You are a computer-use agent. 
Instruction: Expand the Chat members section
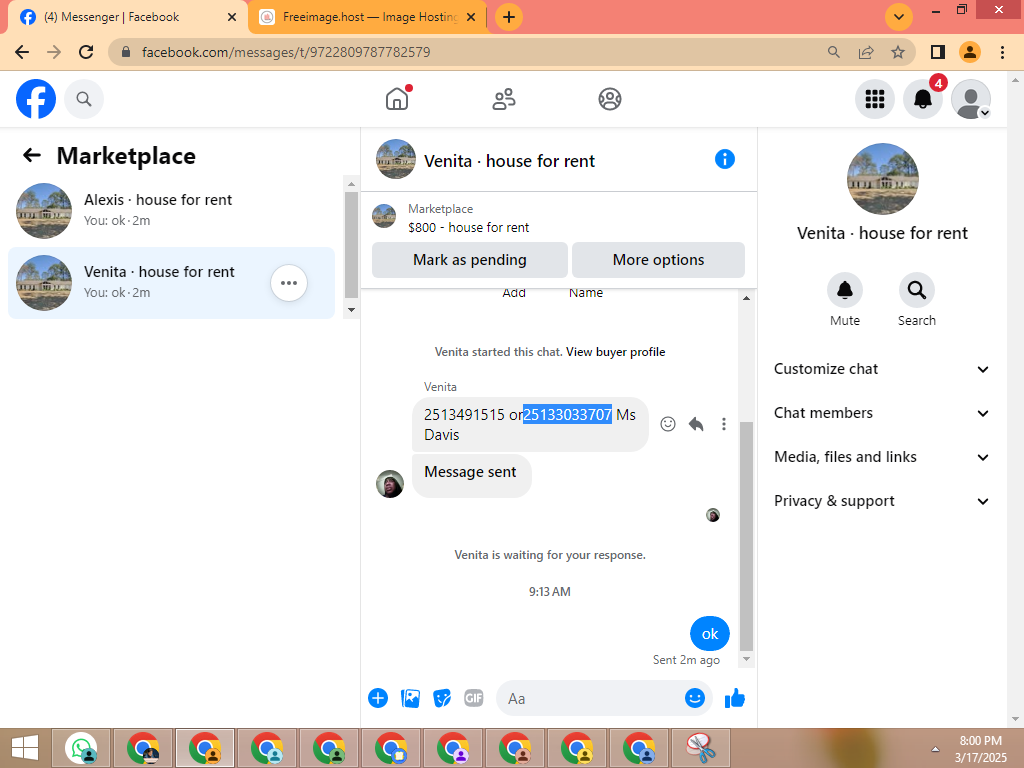click(x=882, y=413)
